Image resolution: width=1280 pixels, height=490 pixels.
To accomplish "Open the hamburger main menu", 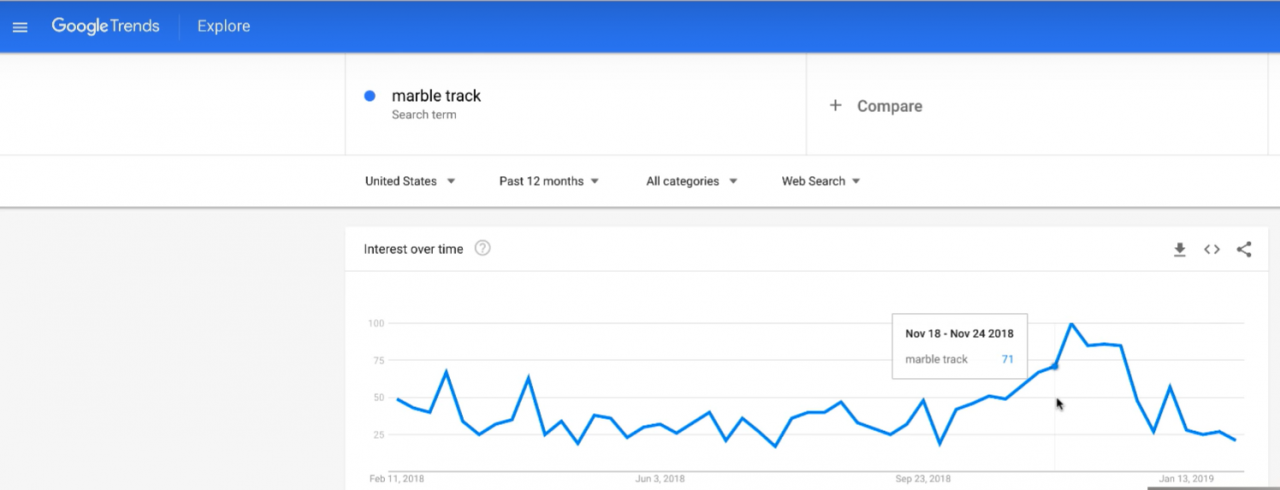I will [20, 27].
